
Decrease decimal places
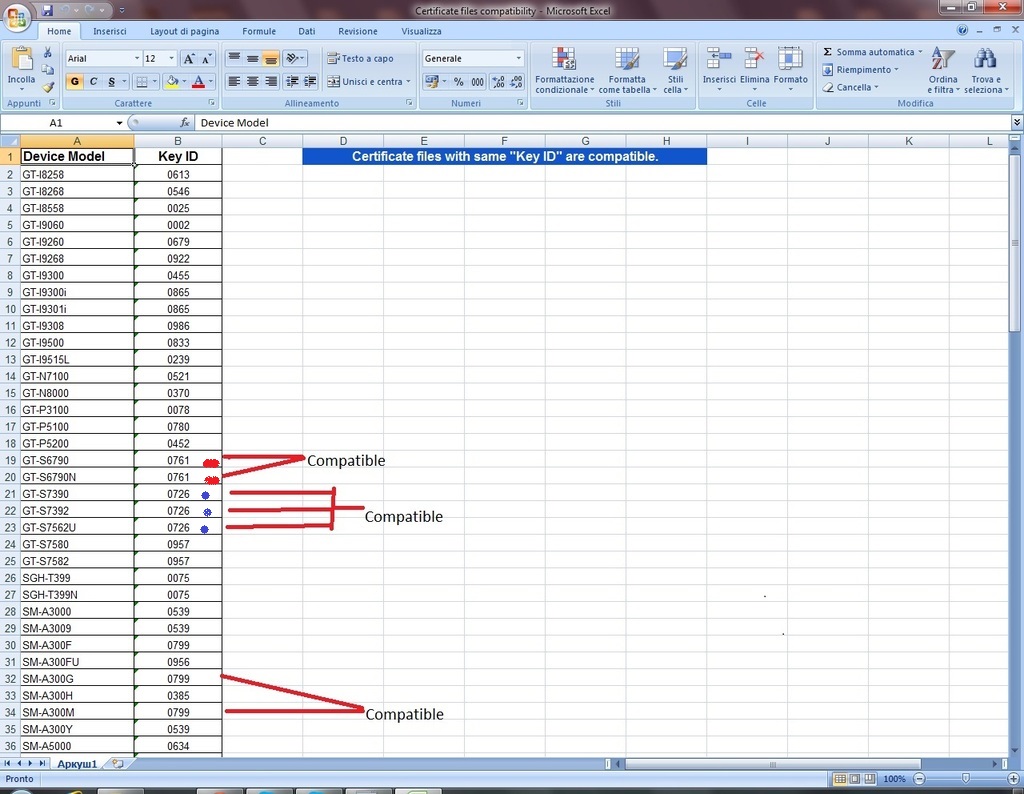click(x=517, y=82)
